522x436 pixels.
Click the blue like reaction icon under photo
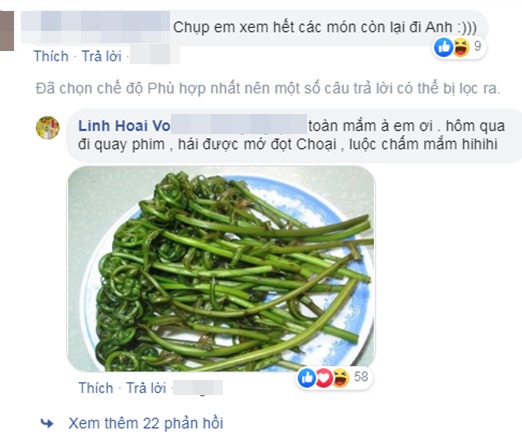click(307, 378)
